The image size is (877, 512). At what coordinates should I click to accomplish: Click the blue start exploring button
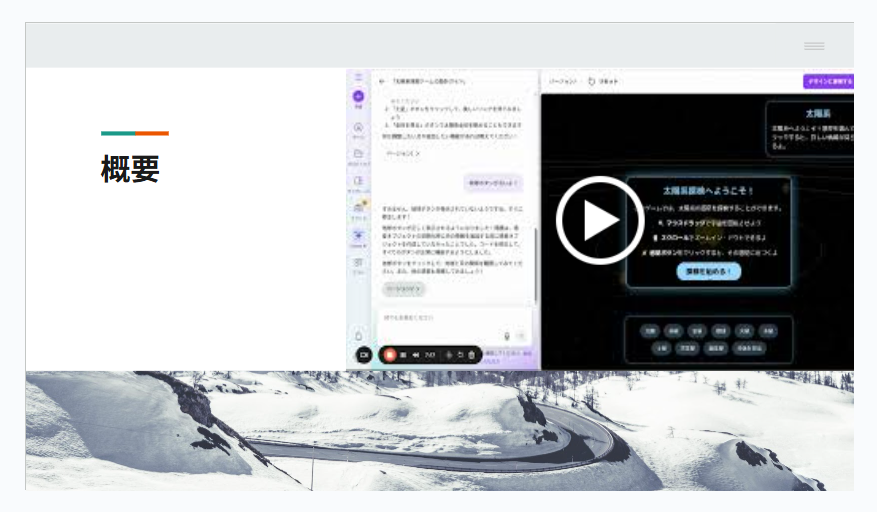[708, 271]
